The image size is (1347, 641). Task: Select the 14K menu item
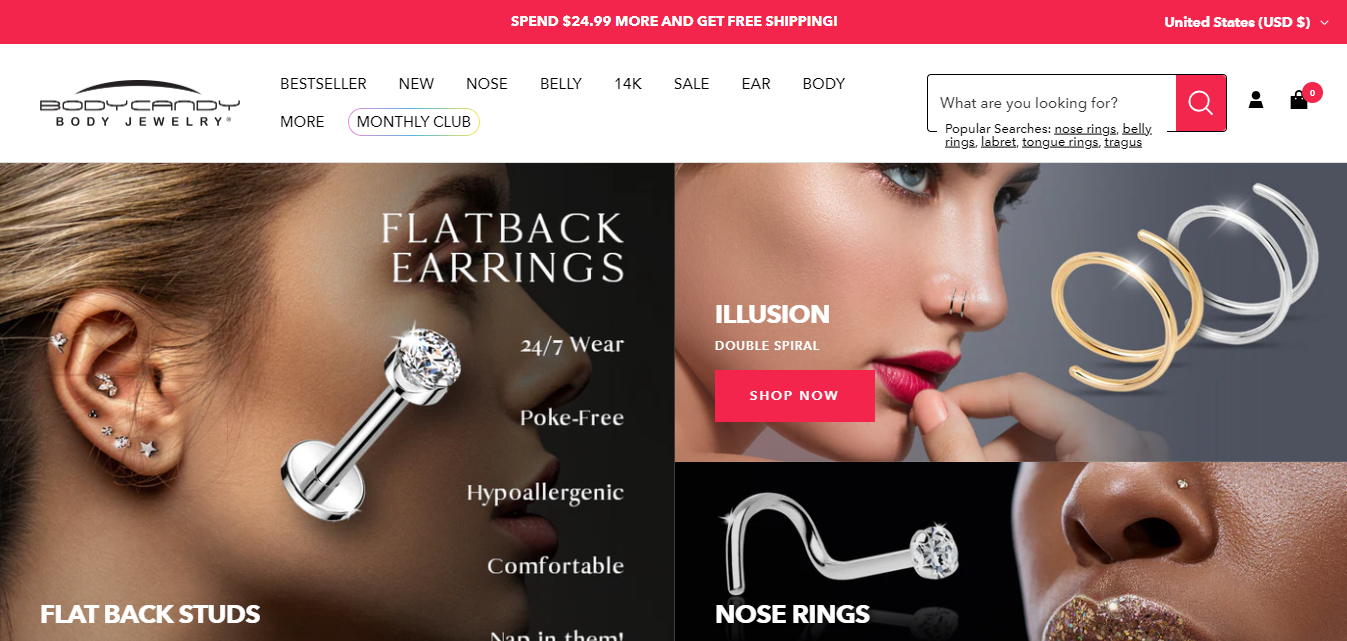coord(628,84)
